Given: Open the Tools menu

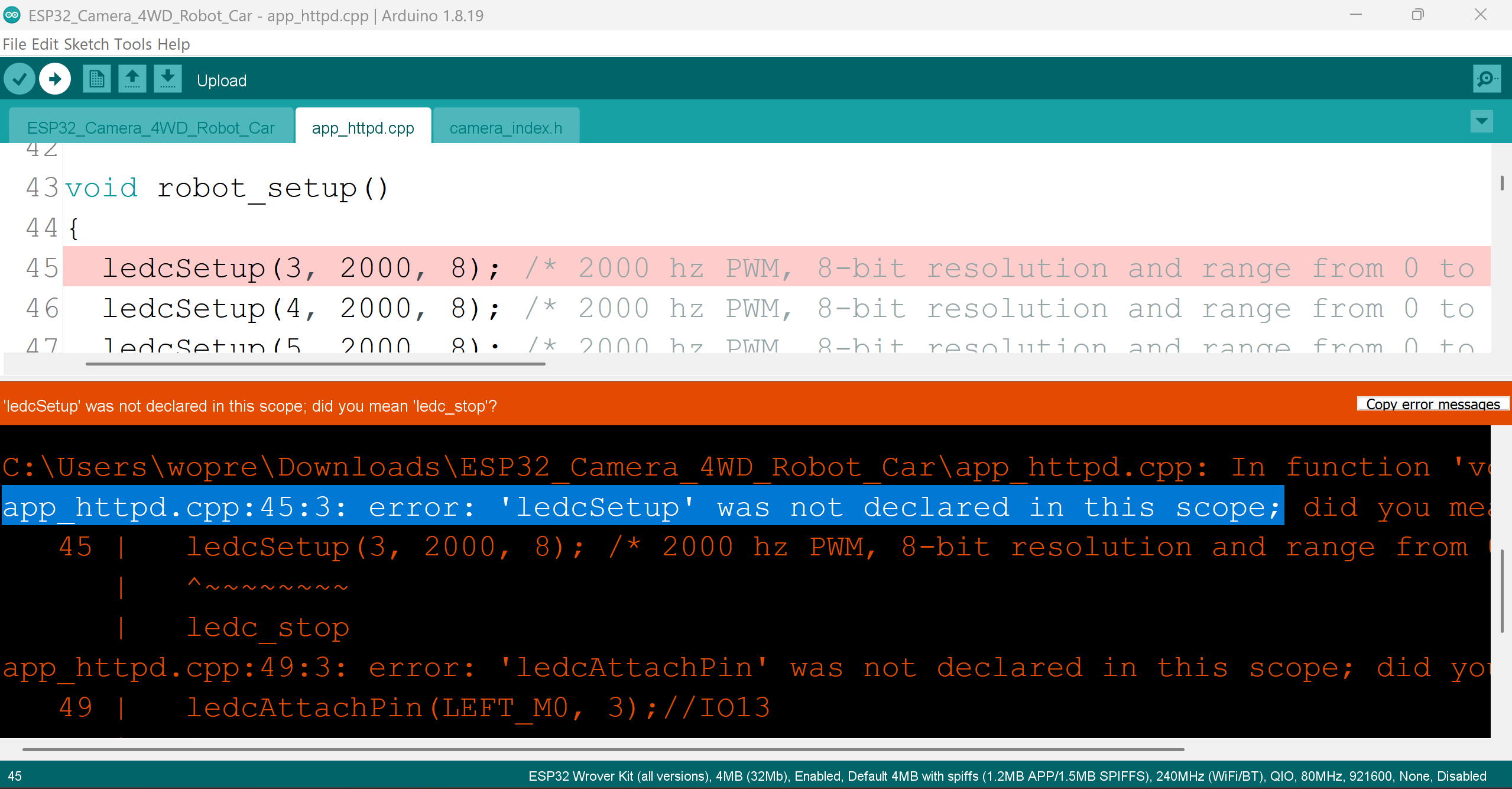Looking at the screenshot, I should coord(133,44).
